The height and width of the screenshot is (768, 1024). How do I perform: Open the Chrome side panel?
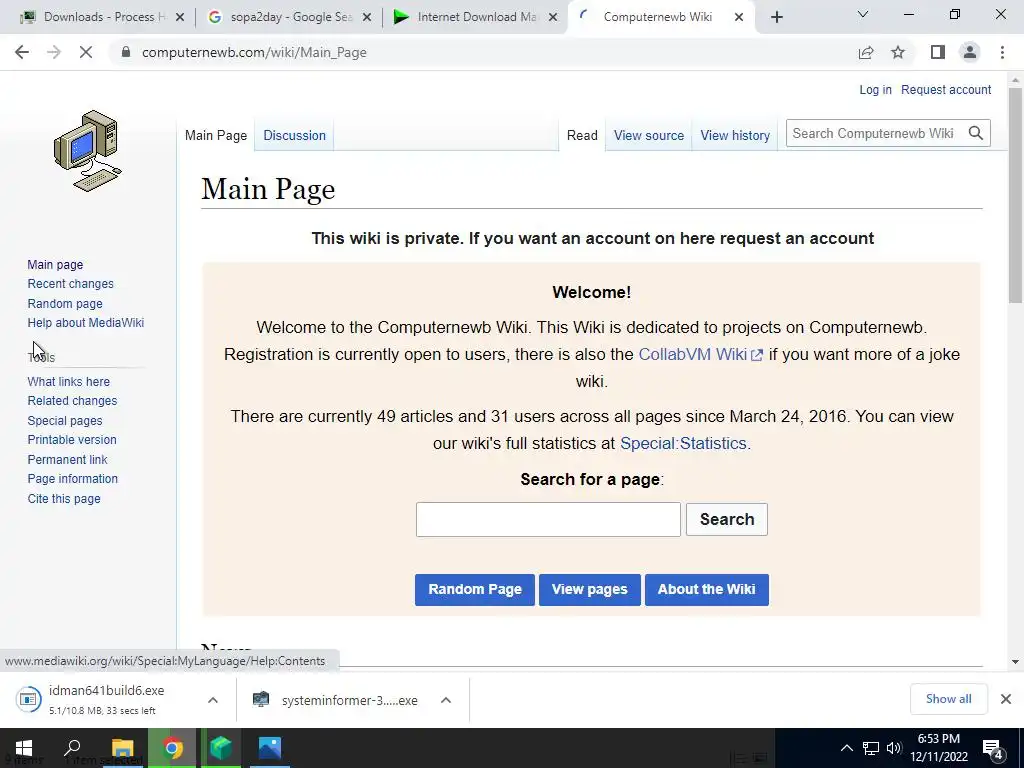click(938, 52)
